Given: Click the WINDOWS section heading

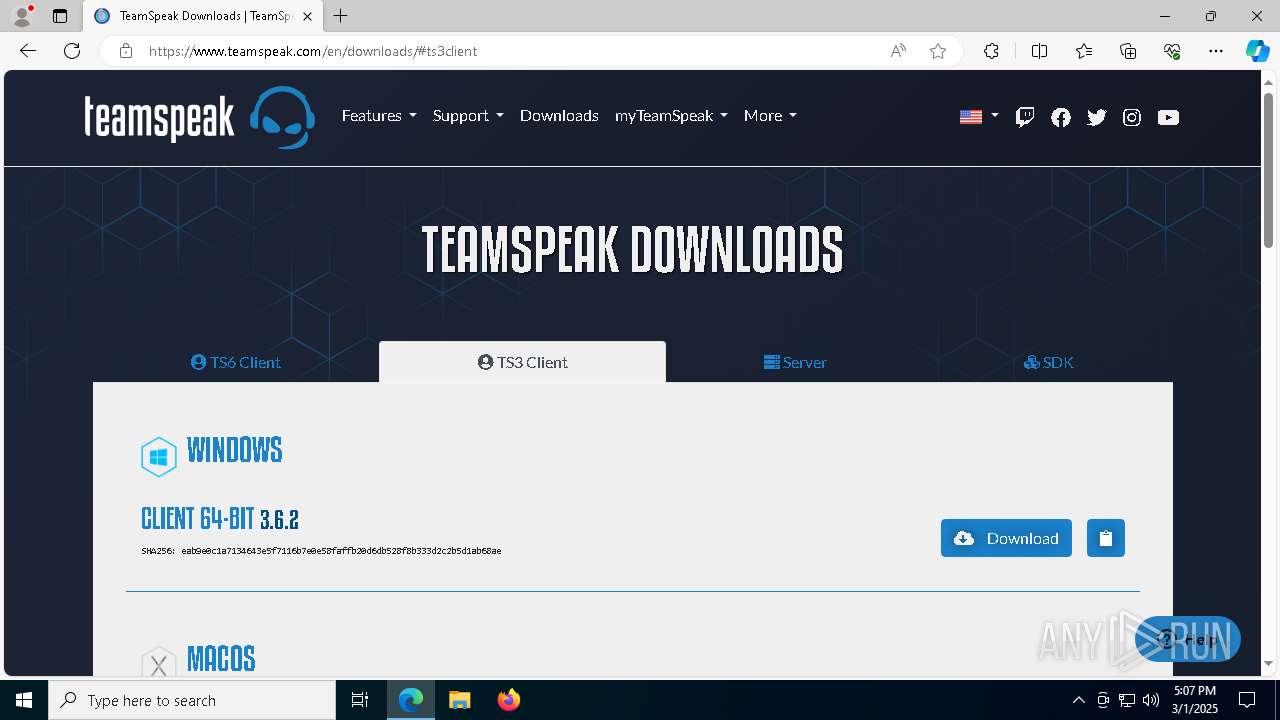Looking at the screenshot, I should click(234, 450).
